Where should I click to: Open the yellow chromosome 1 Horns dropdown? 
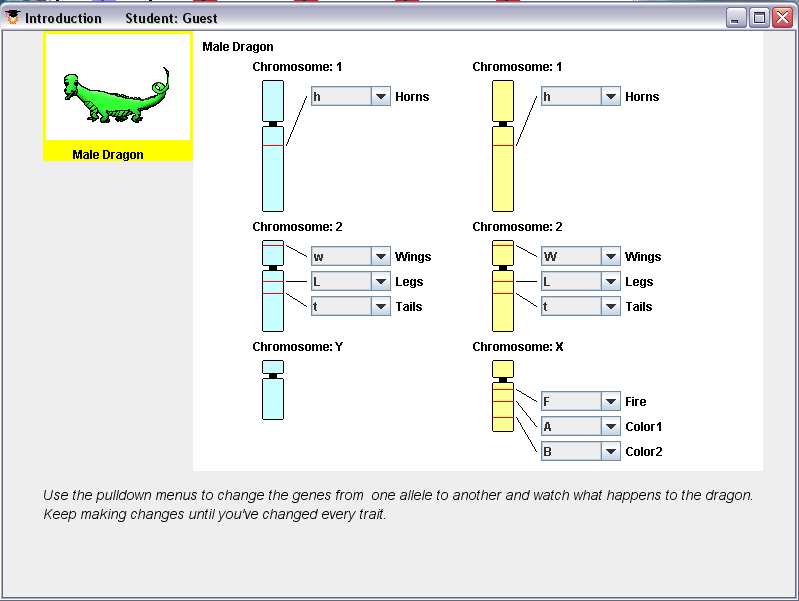pyautogui.click(x=581, y=96)
